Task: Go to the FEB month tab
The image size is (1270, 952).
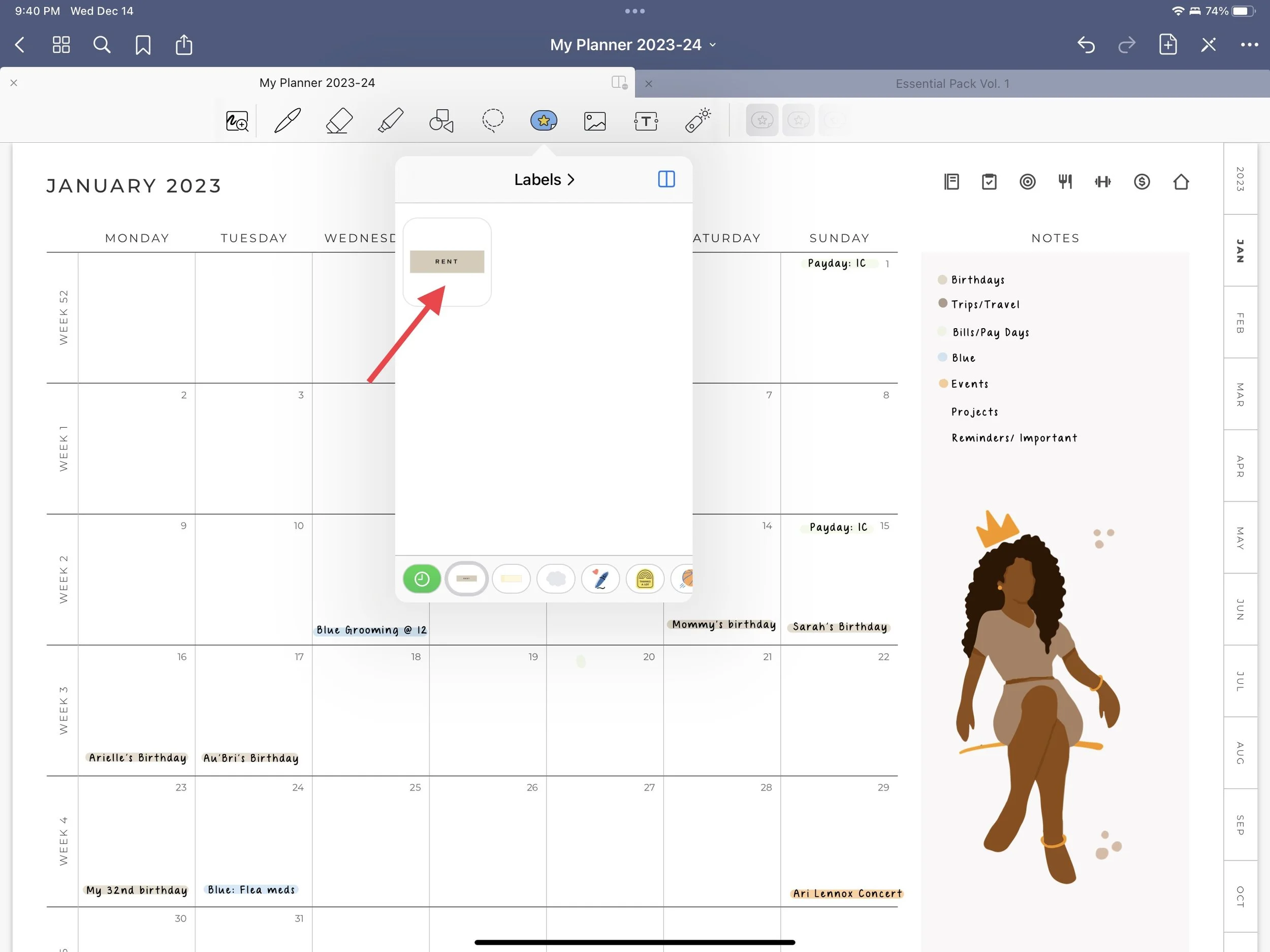Action: (1240, 323)
